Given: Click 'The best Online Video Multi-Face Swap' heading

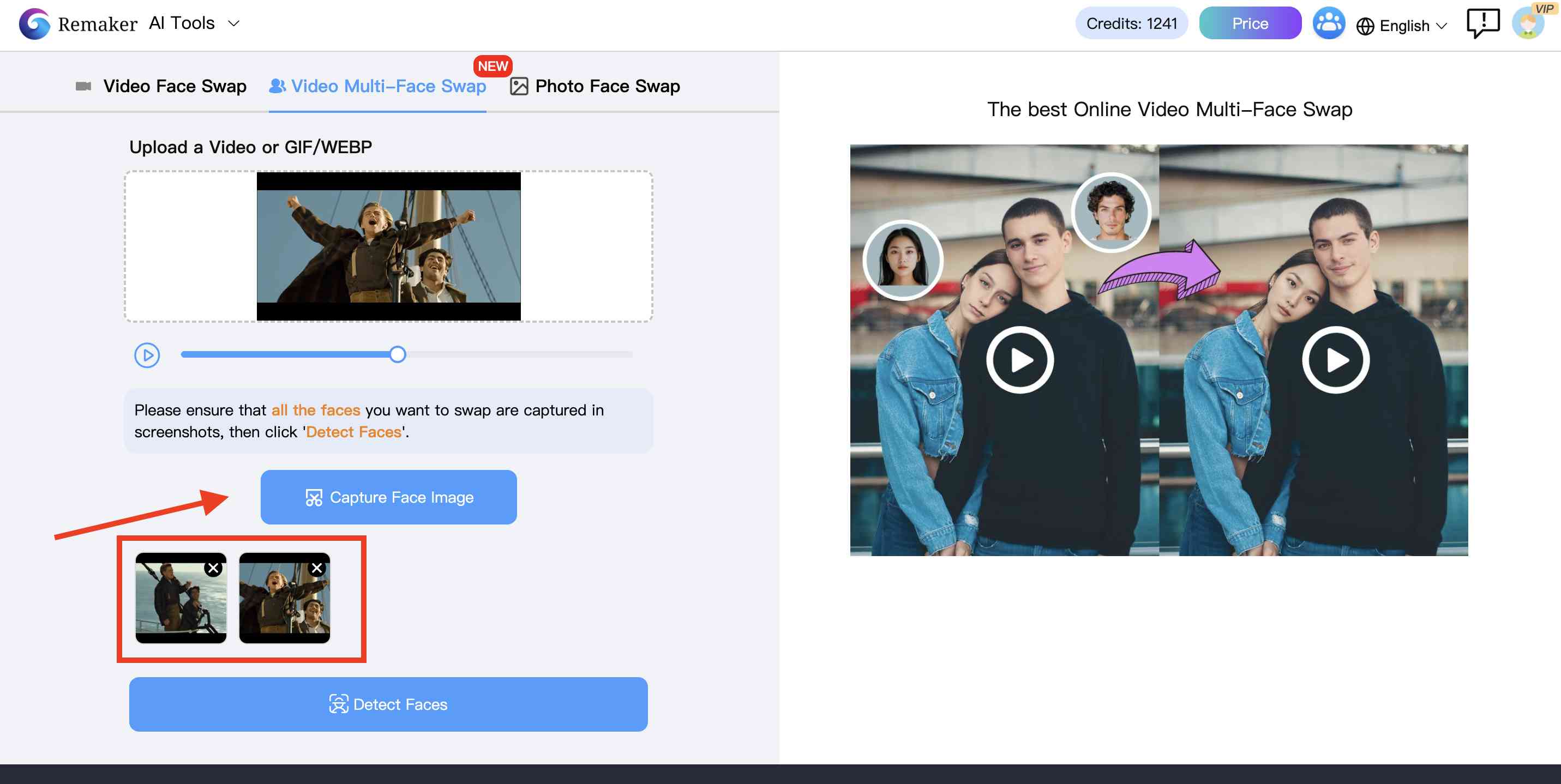Looking at the screenshot, I should (1169, 110).
